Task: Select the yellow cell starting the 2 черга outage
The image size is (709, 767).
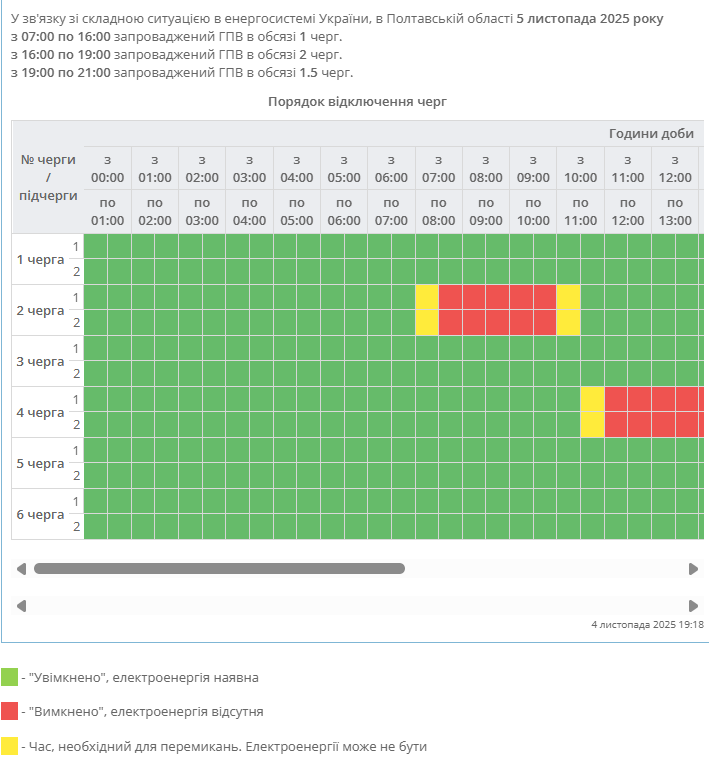Action: click(x=427, y=310)
